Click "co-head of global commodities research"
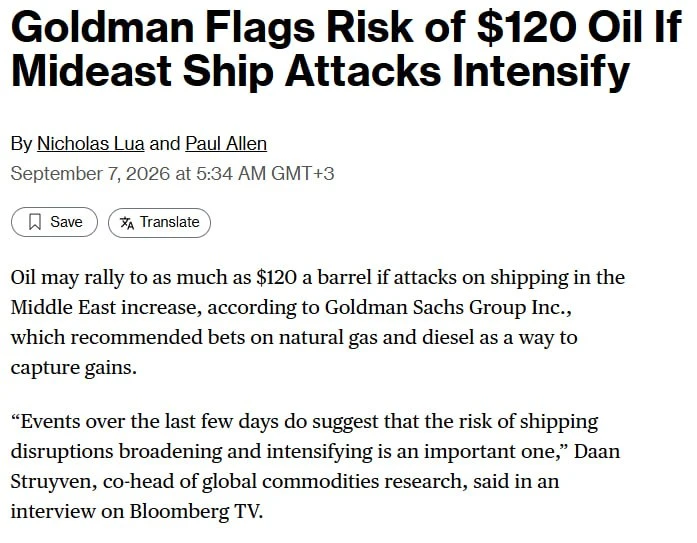The image size is (697, 543). [x=285, y=482]
